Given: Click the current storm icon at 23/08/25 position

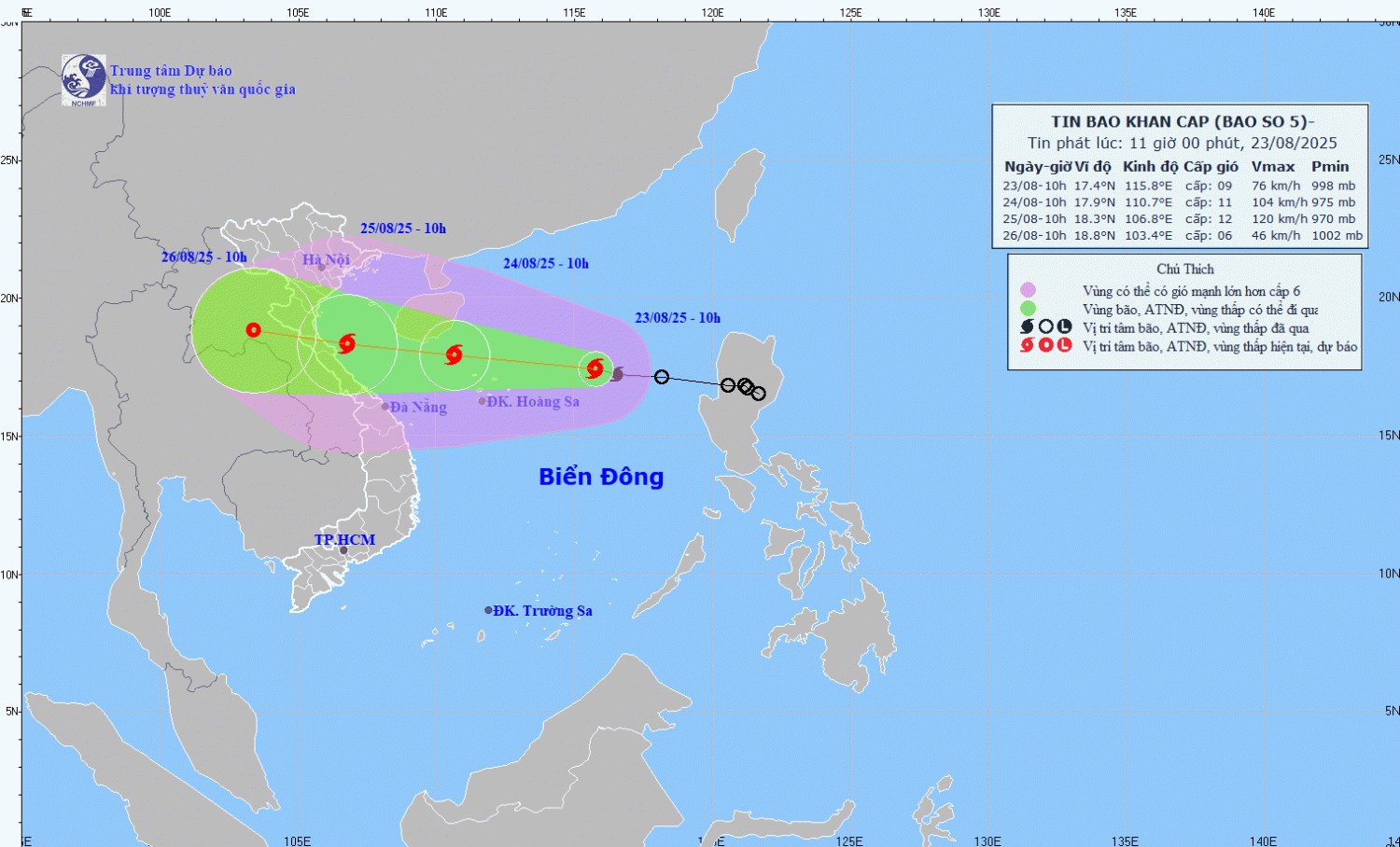Looking at the screenshot, I should pos(595,368).
